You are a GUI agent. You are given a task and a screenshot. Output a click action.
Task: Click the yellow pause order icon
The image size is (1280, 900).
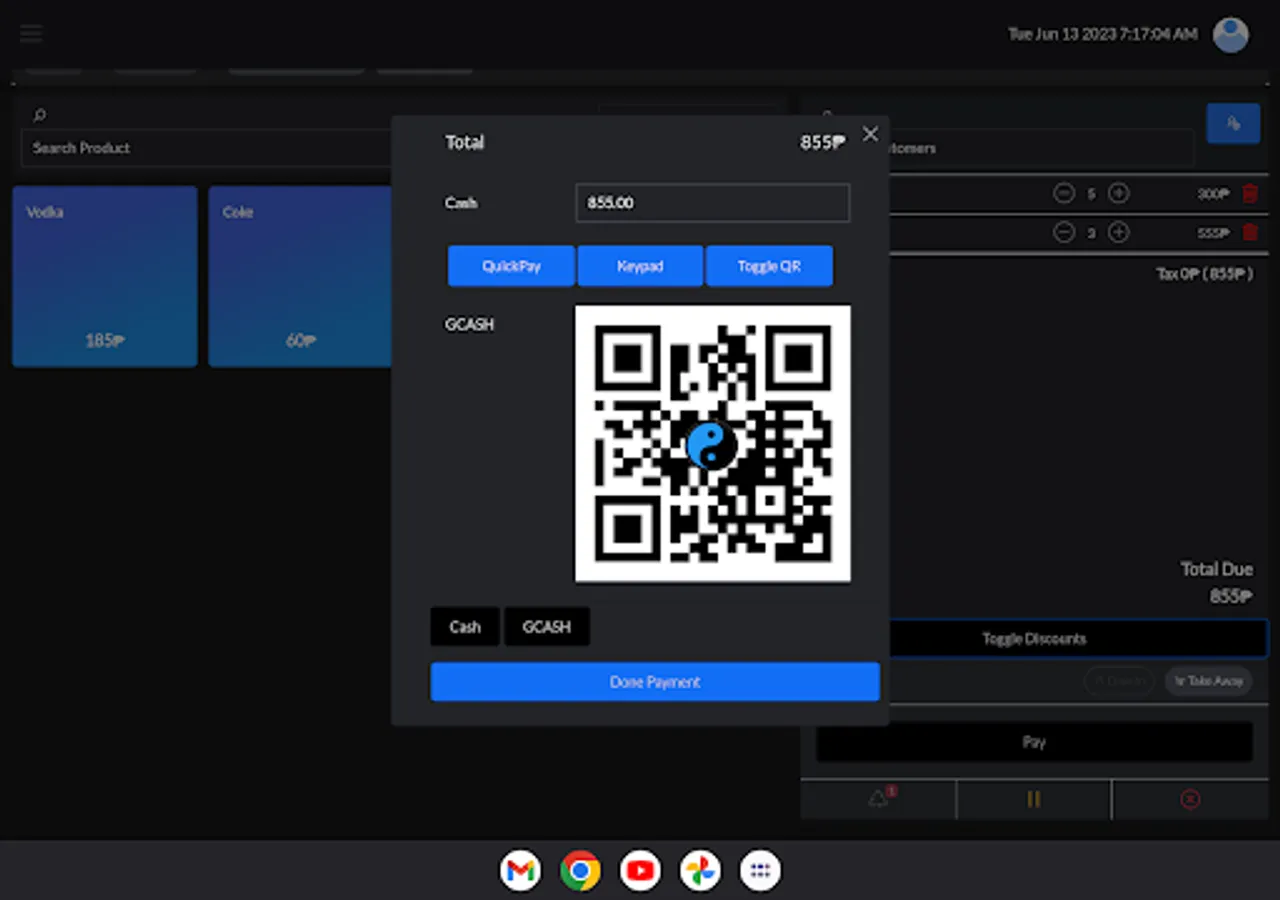(x=1034, y=799)
